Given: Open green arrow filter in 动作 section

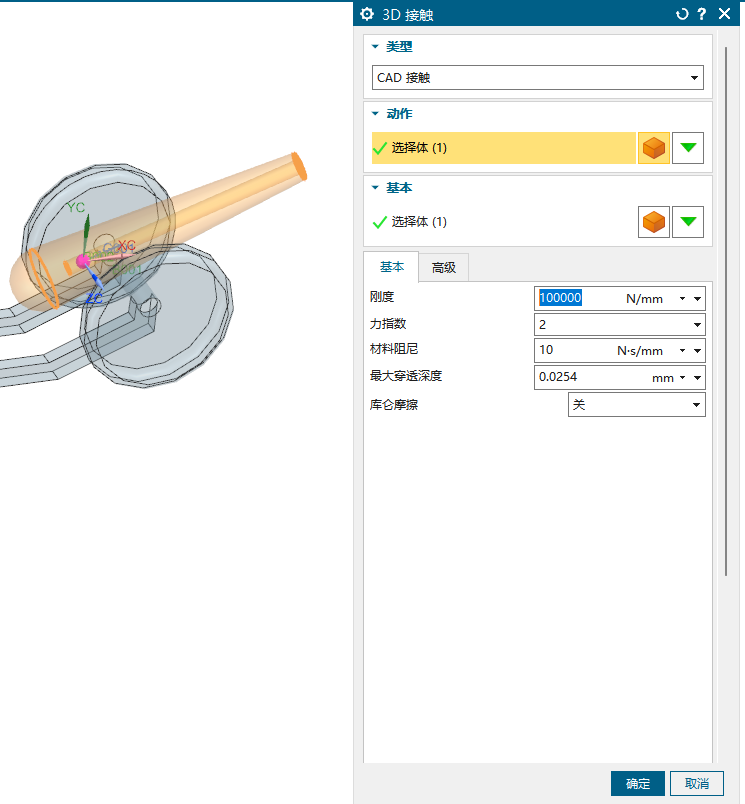Looking at the screenshot, I should coord(688,148).
